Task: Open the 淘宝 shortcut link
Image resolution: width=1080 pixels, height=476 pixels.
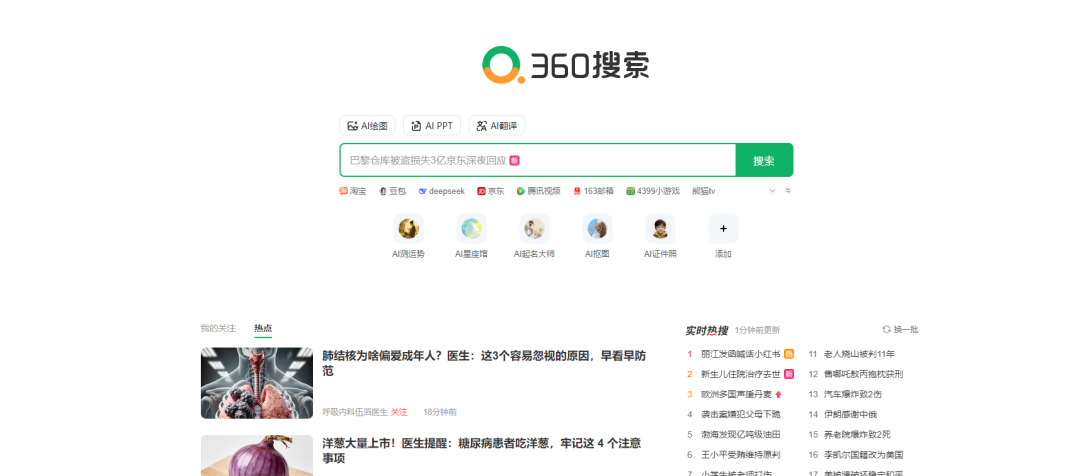Action: pos(353,191)
